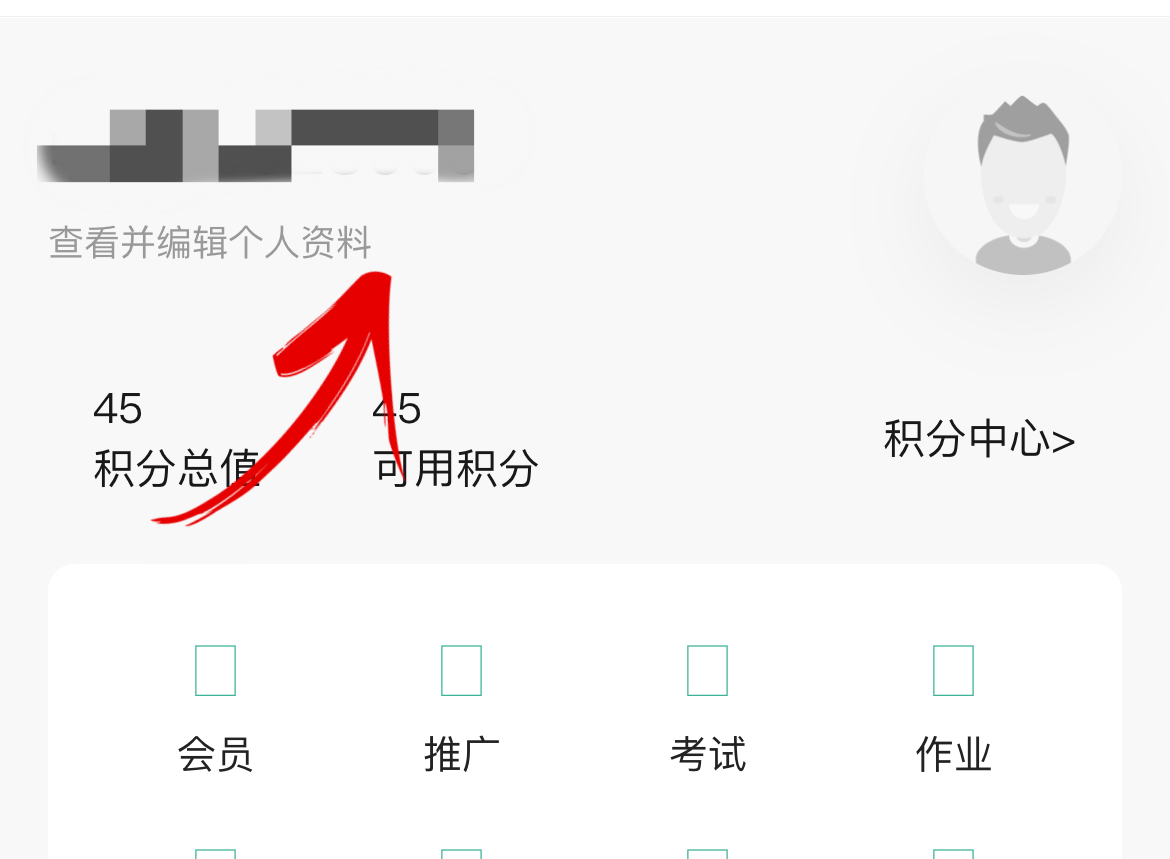This screenshot has height=859, width=1170.
Task: Tap the icon above 考试
Action: click(x=707, y=670)
